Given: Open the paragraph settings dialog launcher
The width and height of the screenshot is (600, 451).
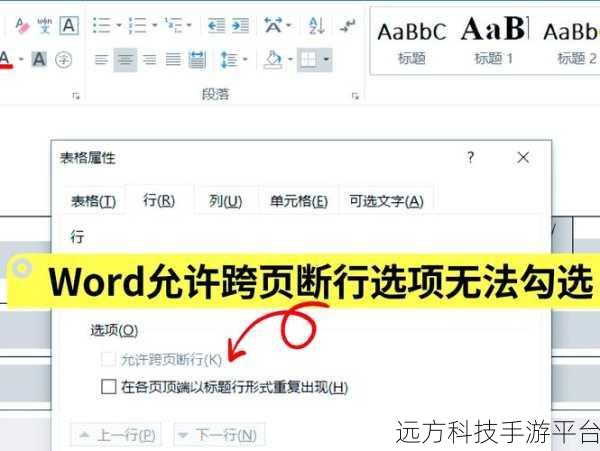Looking at the screenshot, I should [x=355, y=96].
